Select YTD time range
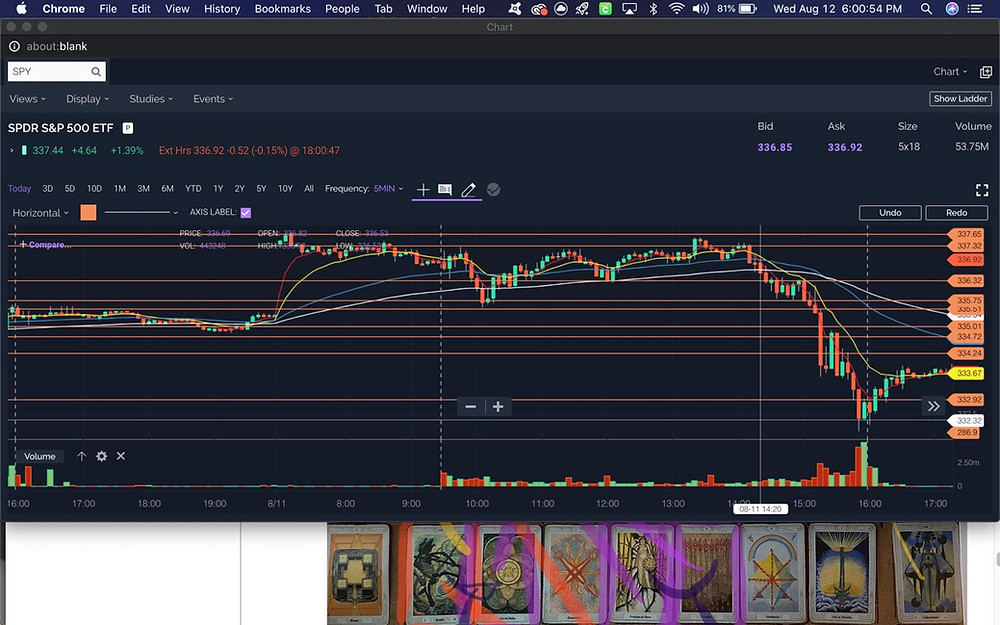 (193, 189)
